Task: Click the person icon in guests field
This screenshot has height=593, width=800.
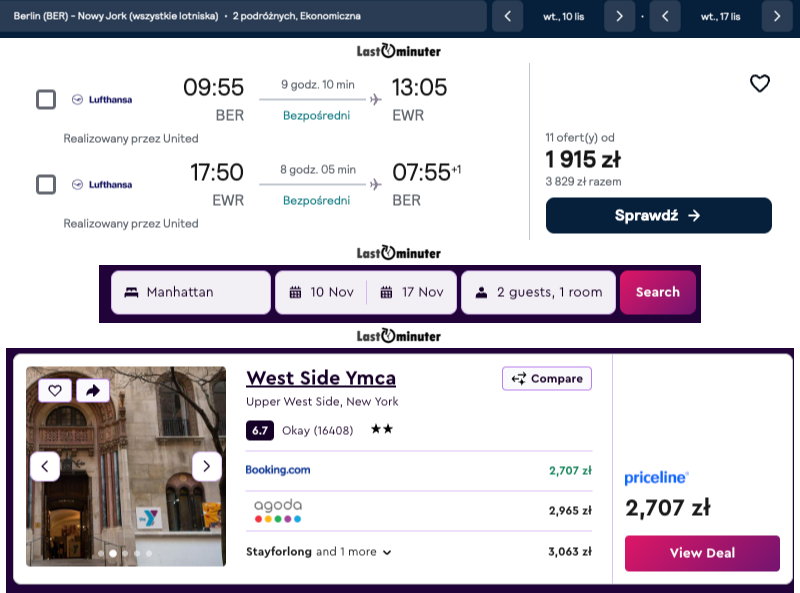Action: 481,292
